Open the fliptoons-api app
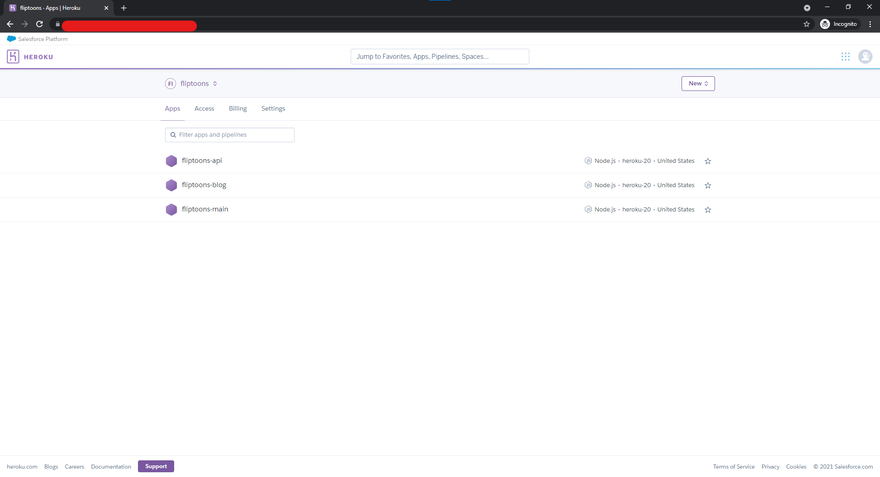The width and height of the screenshot is (880, 477). [x=201, y=160]
